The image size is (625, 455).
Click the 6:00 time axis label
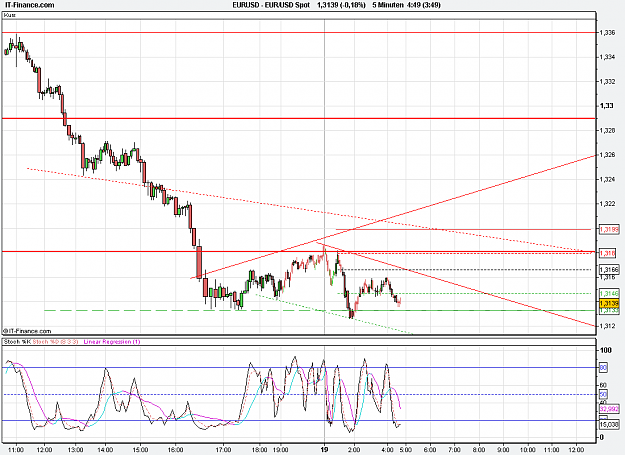[430, 450]
